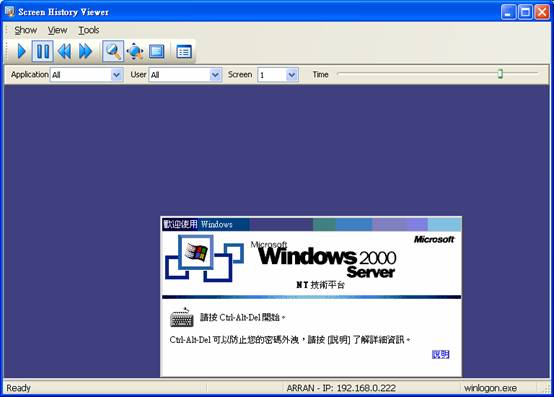Start playback with the Play icon
Viewport: 554px width, 397px height.
pos(21,52)
